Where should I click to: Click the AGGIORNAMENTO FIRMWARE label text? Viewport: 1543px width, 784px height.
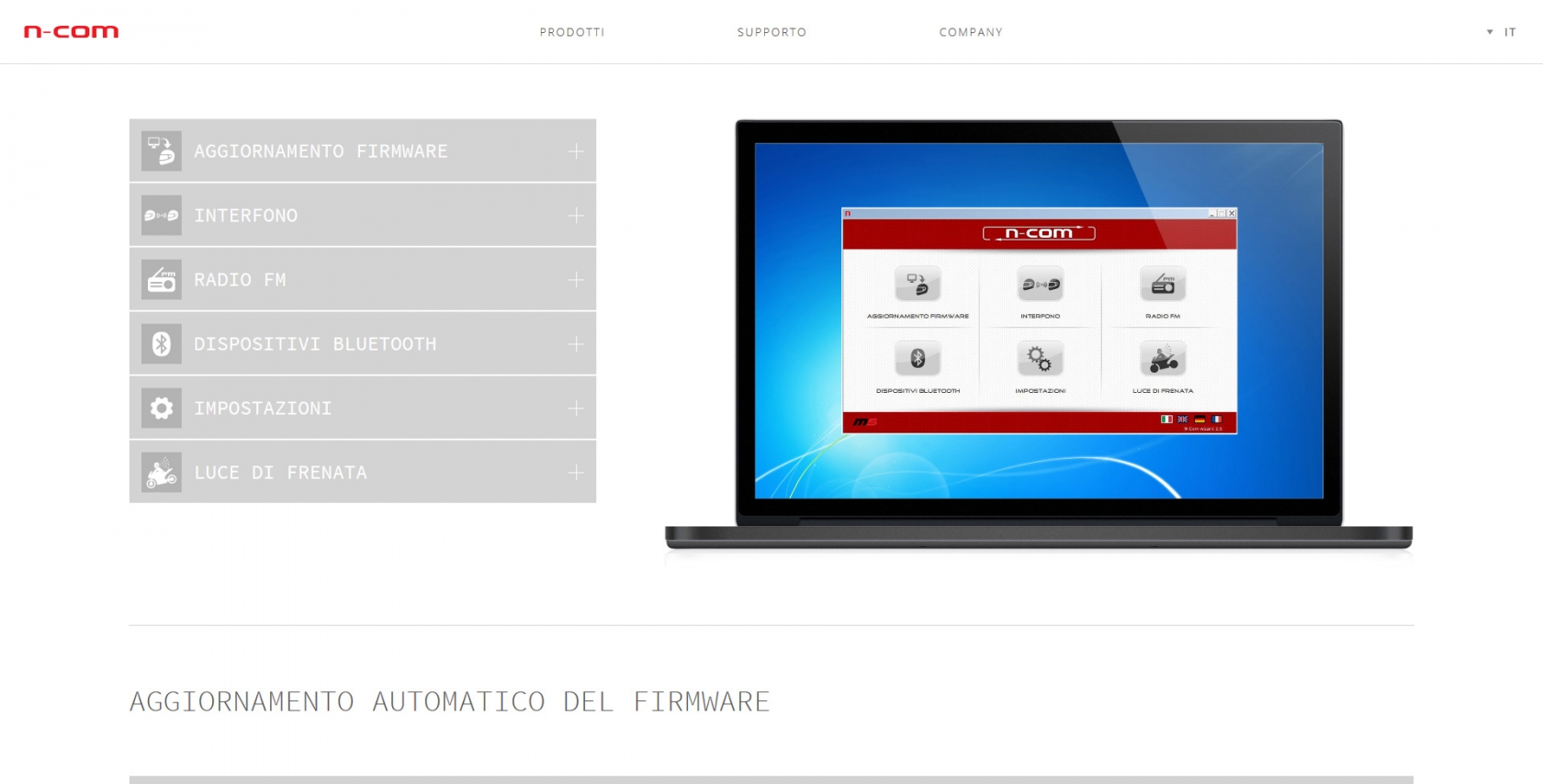click(x=321, y=151)
